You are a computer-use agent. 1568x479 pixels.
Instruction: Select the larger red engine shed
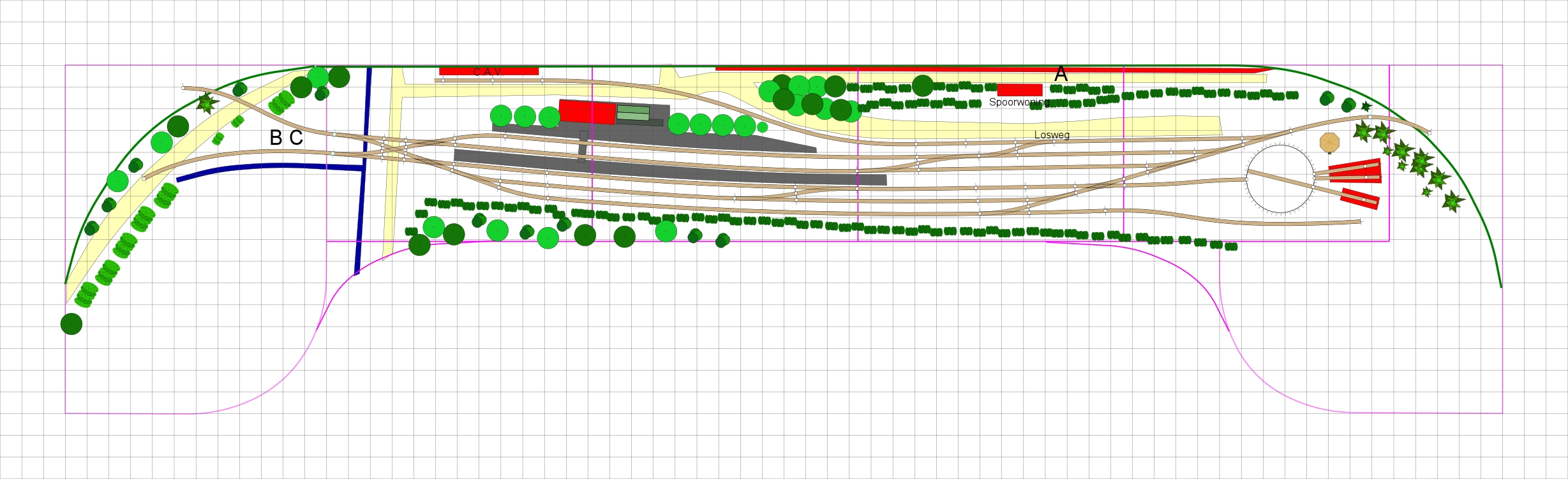pyautogui.click(x=1355, y=171)
